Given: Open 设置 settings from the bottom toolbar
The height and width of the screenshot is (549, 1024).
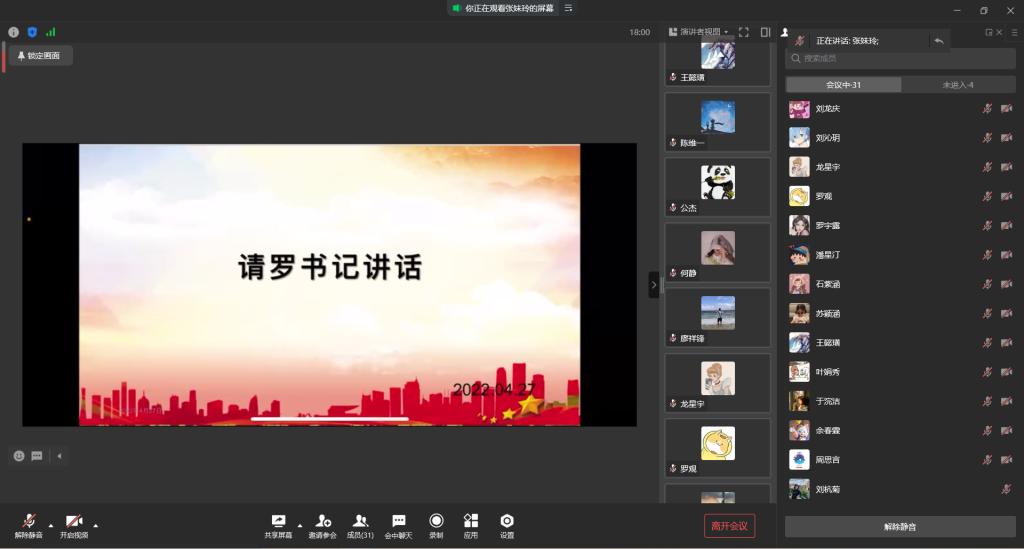Looking at the screenshot, I should coord(507,521).
